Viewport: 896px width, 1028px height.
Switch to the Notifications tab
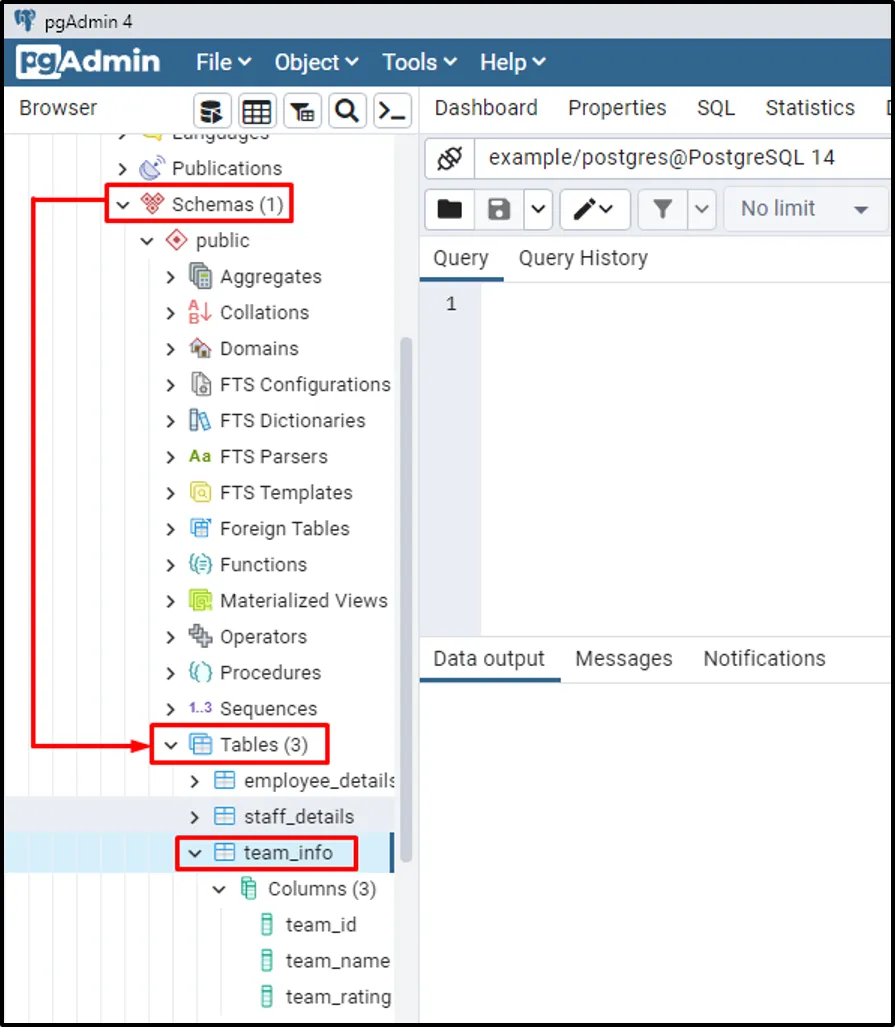click(764, 658)
